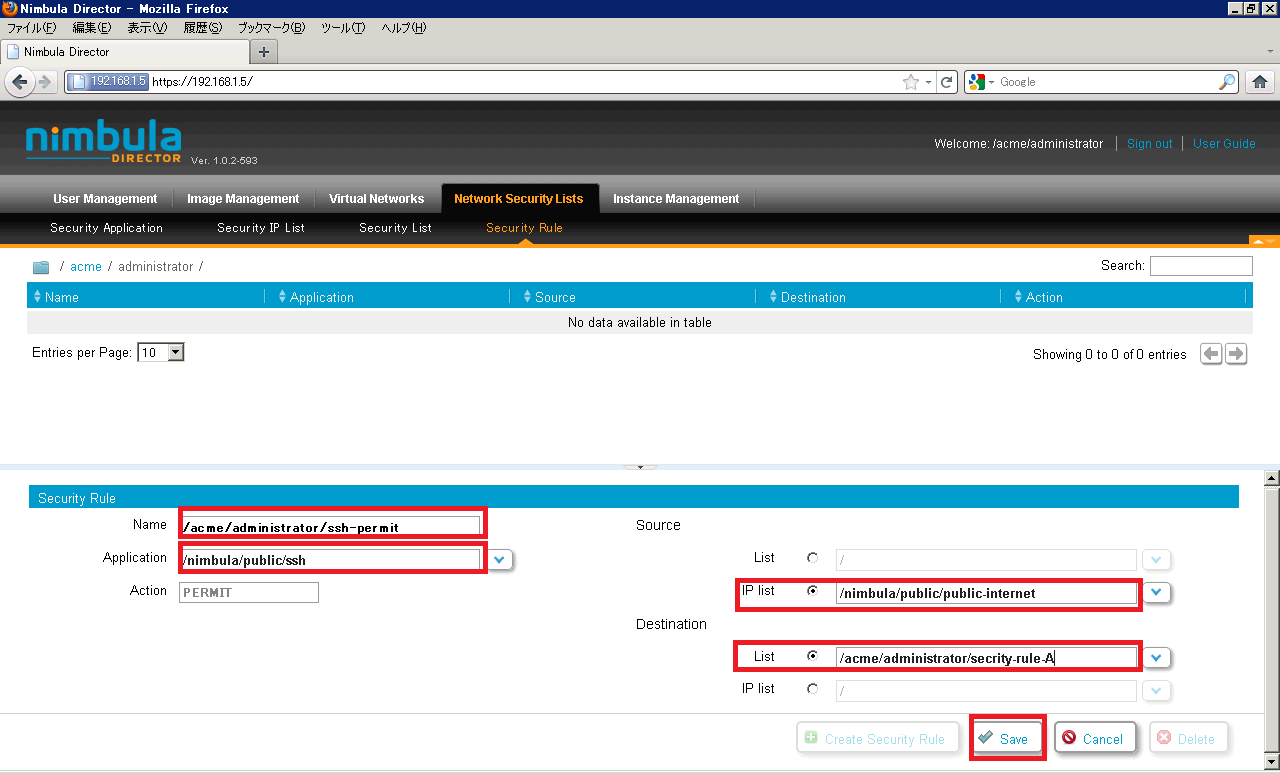Select the Destination IP list radio button

[x=812, y=689]
